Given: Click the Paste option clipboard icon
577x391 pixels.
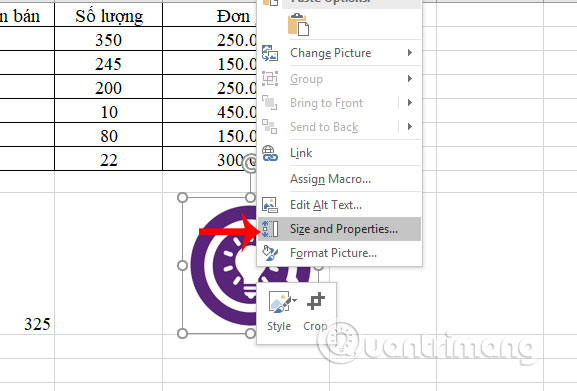Looking at the screenshot, I should [298, 24].
